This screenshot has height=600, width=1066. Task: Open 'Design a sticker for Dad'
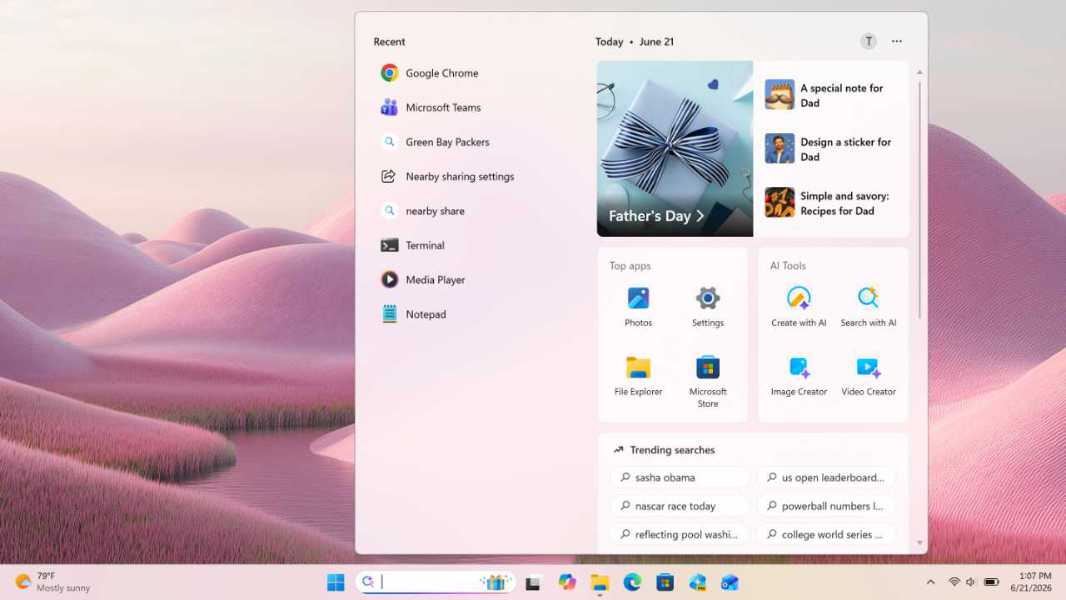point(831,149)
